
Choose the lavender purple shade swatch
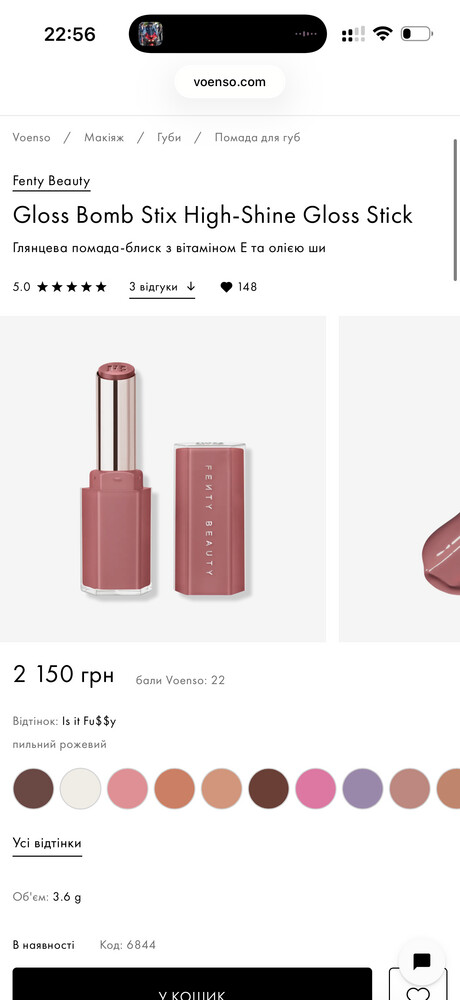[x=363, y=789]
